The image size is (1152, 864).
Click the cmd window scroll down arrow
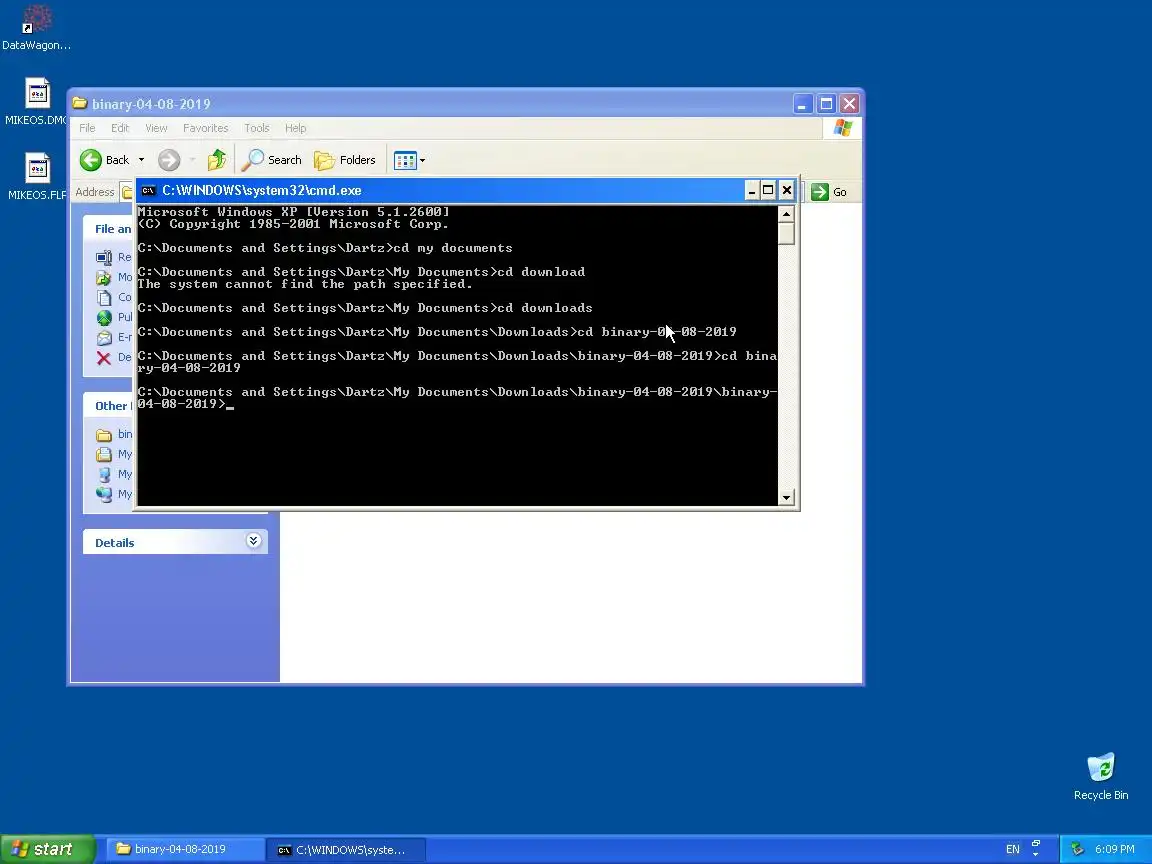coord(786,497)
